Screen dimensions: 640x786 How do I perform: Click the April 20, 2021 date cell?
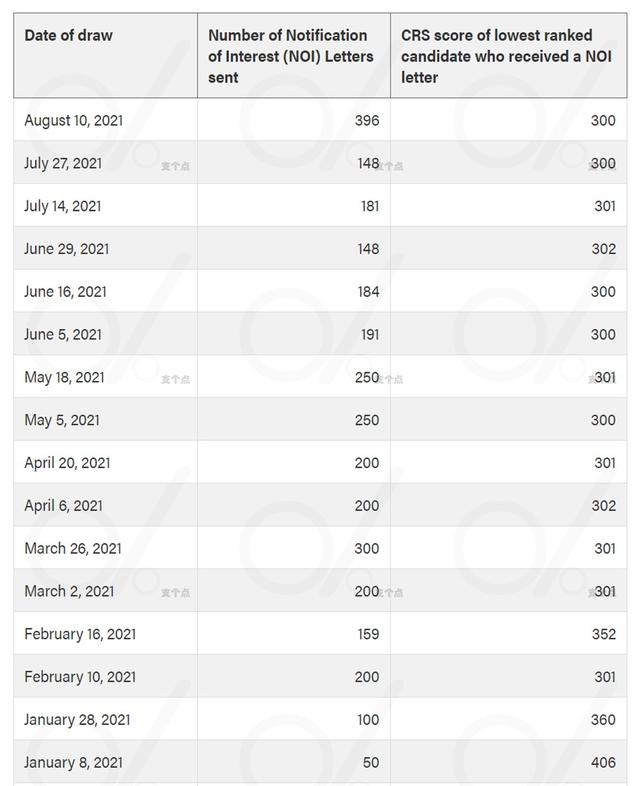click(x=67, y=463)
